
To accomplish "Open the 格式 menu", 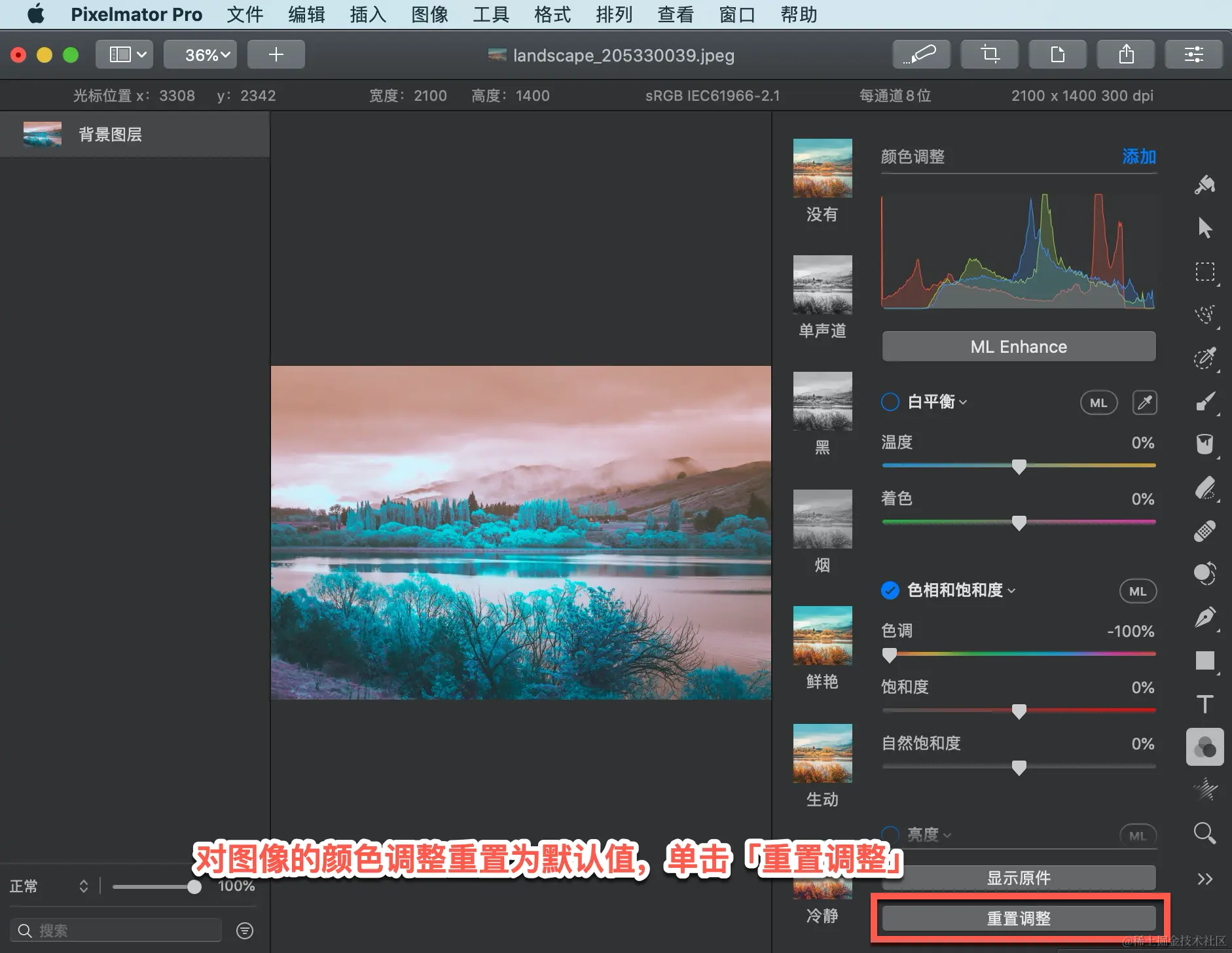I will (x=553, y=14).
